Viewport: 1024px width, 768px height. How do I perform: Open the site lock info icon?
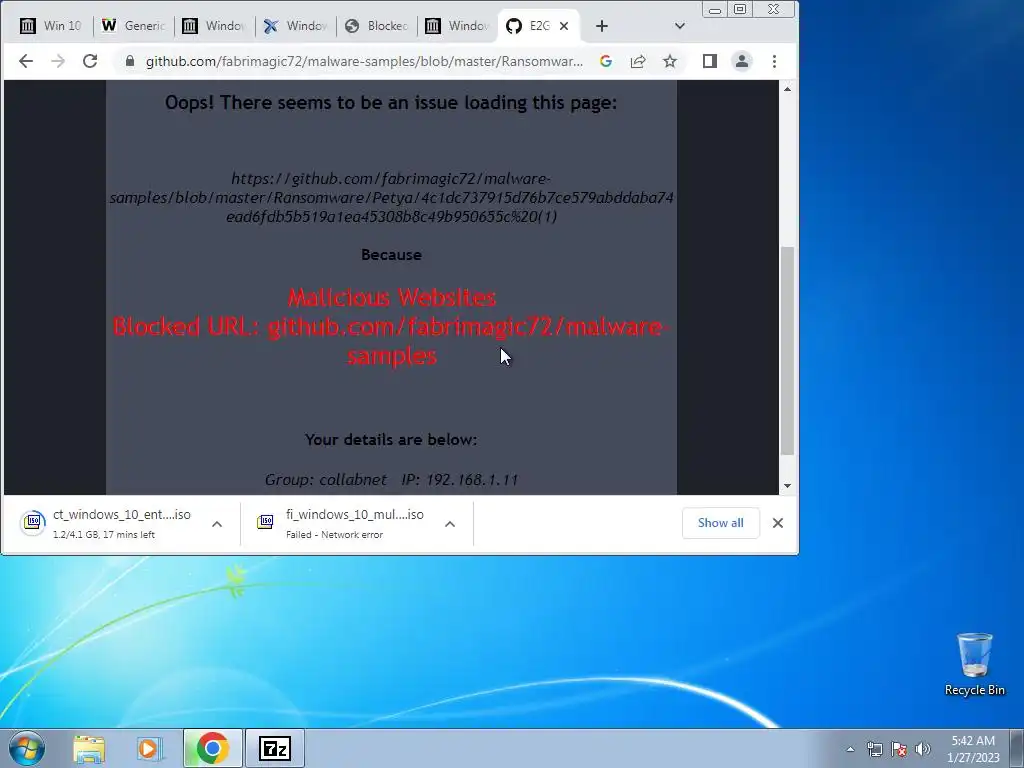click(x=130, y=61)
